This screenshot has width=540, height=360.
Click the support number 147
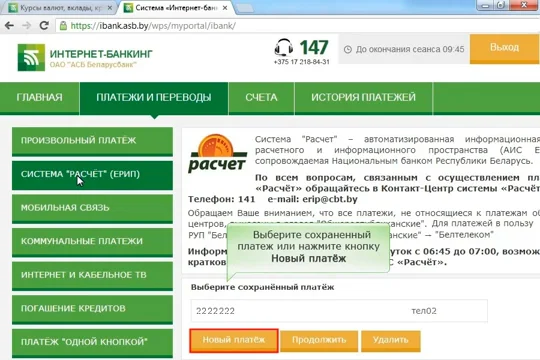314,48
